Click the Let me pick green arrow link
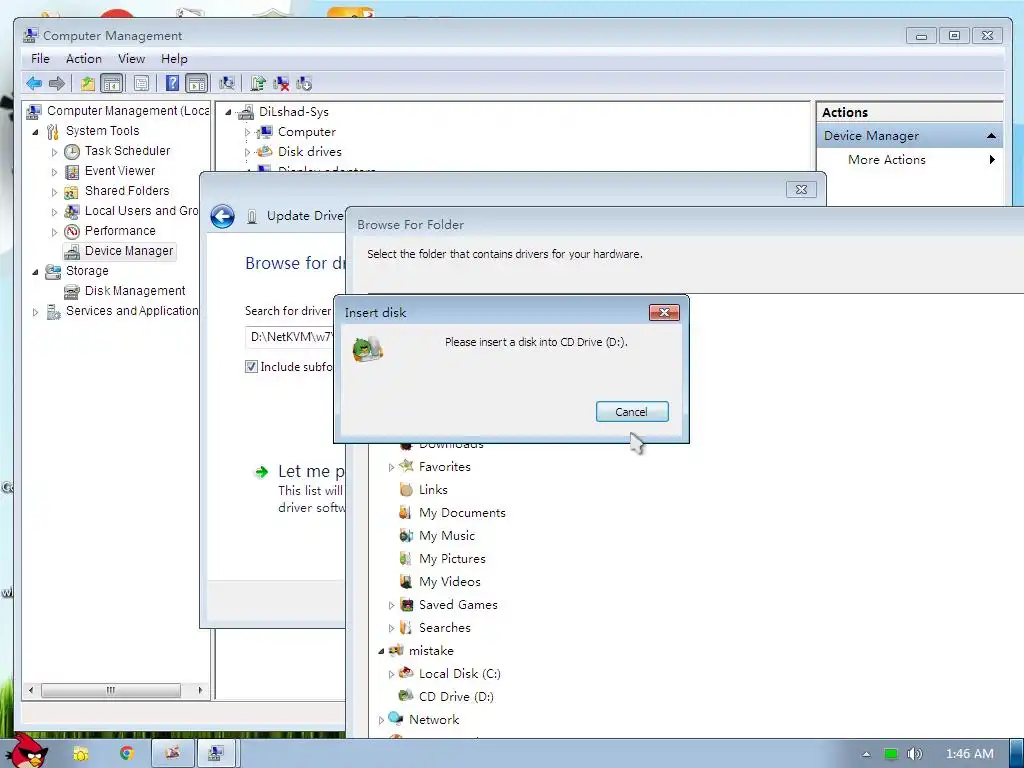 [261, 472]
